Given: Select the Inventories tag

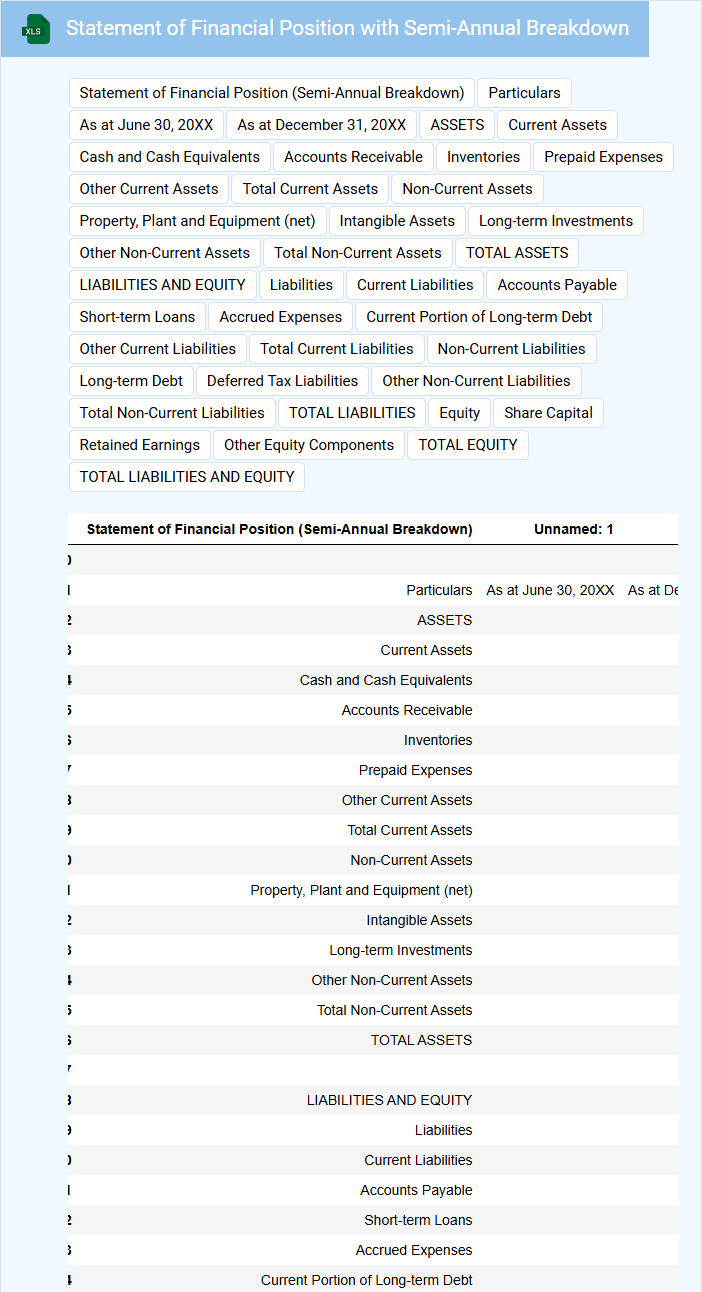Looking at the screenshot, I should pyautogui.click(x=483, y=157).
